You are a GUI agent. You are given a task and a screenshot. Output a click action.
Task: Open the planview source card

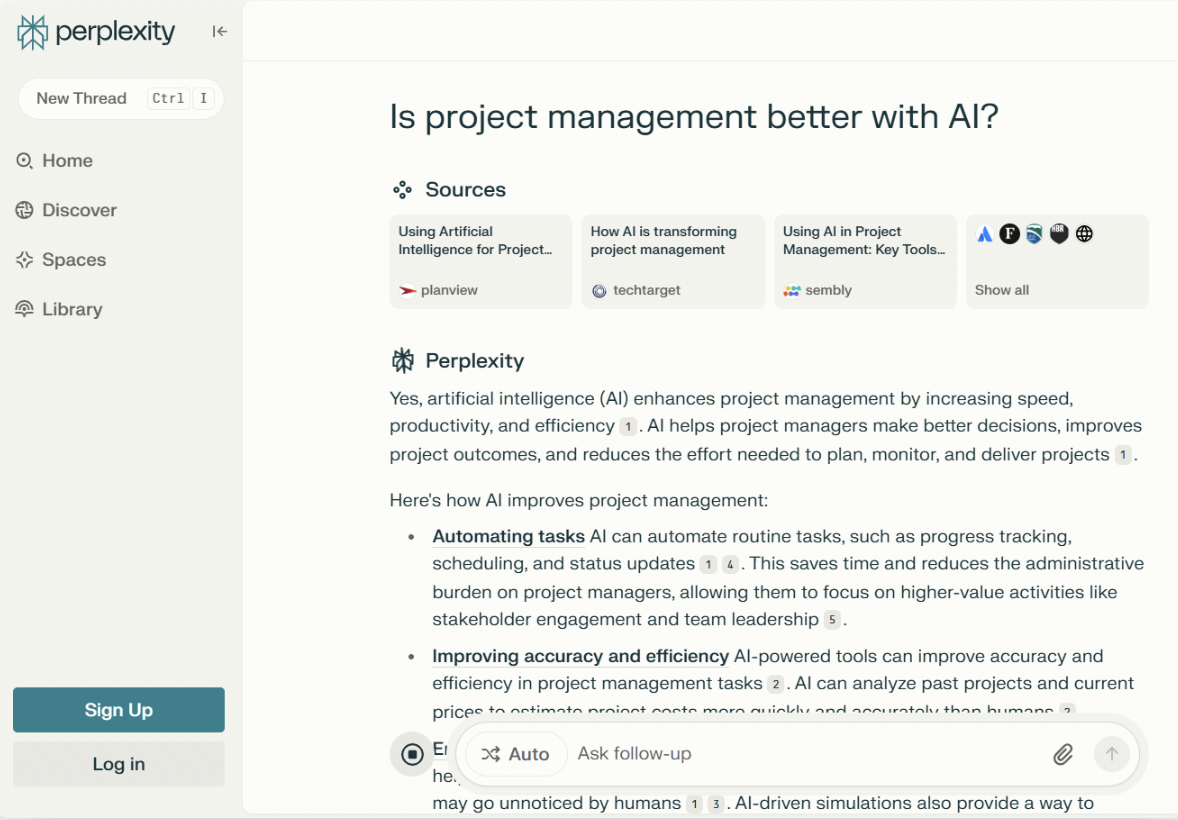pos(481,262)
